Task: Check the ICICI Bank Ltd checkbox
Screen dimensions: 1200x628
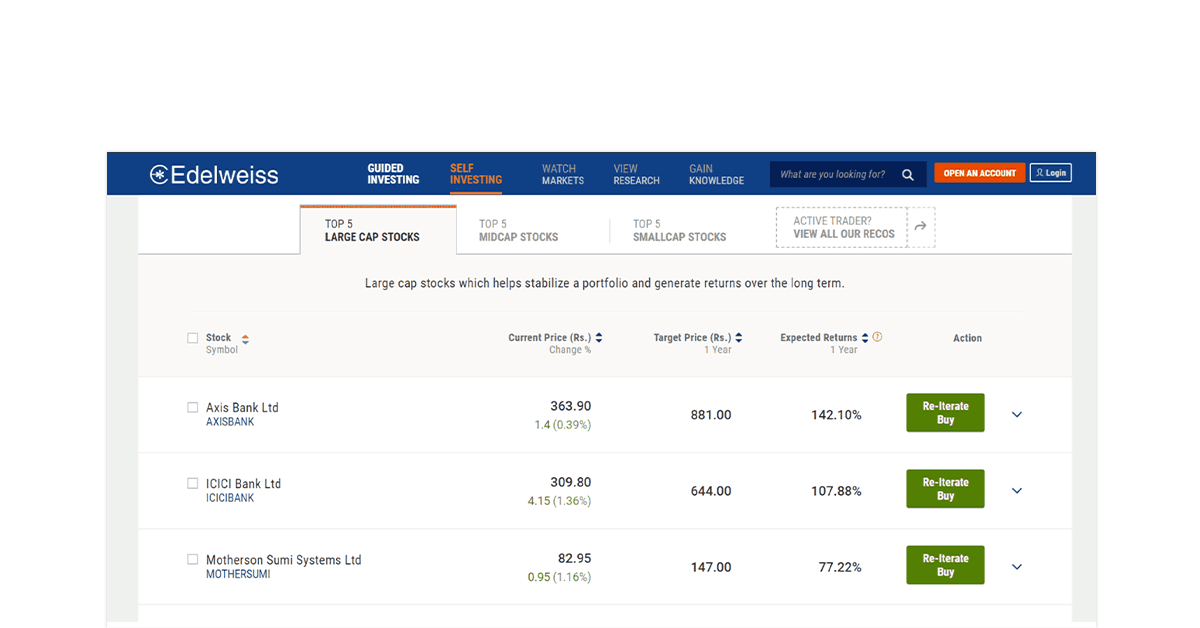Action: pos(193,483)
